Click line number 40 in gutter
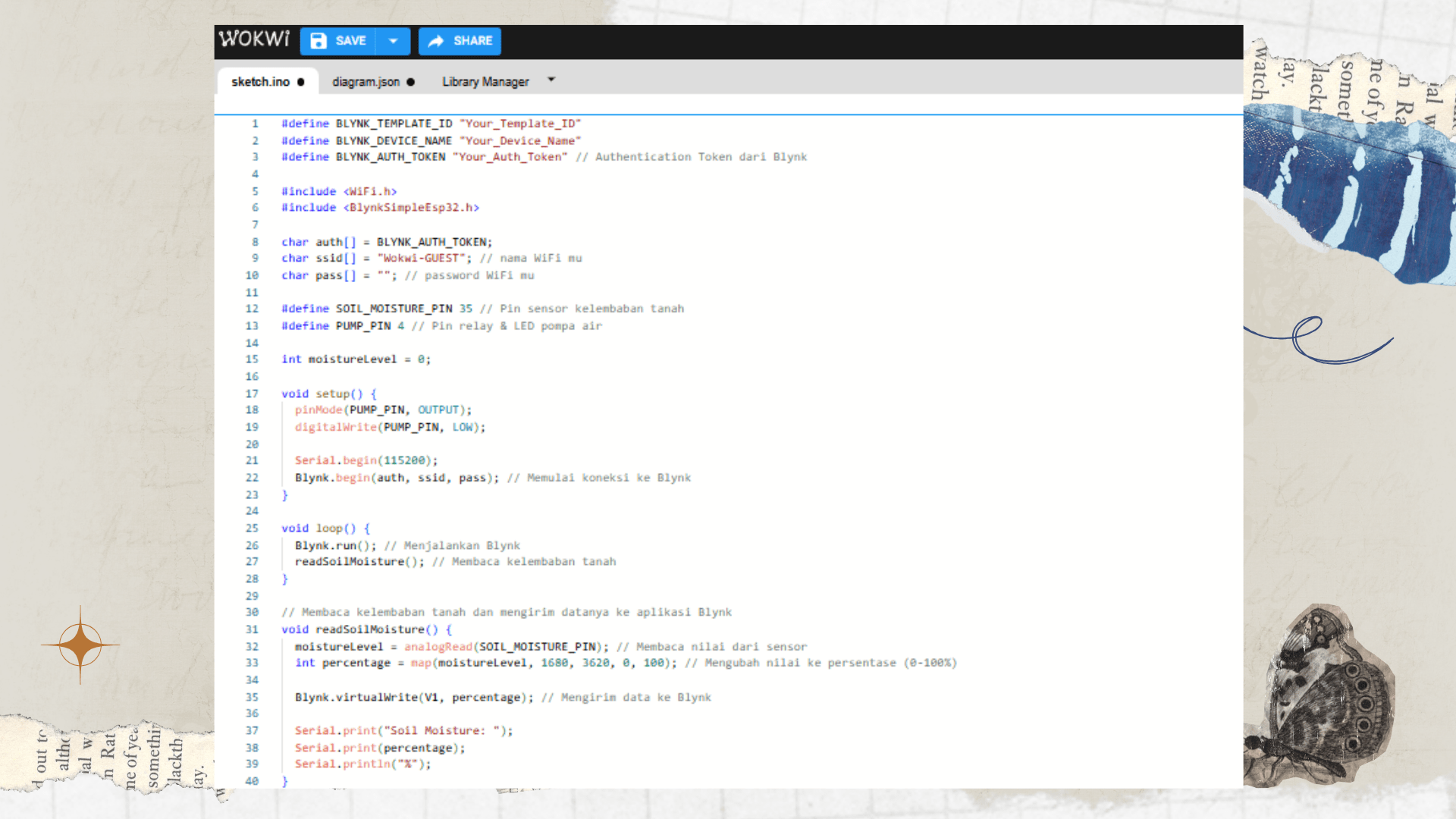The image size is (1456, 819). [252, 782]
